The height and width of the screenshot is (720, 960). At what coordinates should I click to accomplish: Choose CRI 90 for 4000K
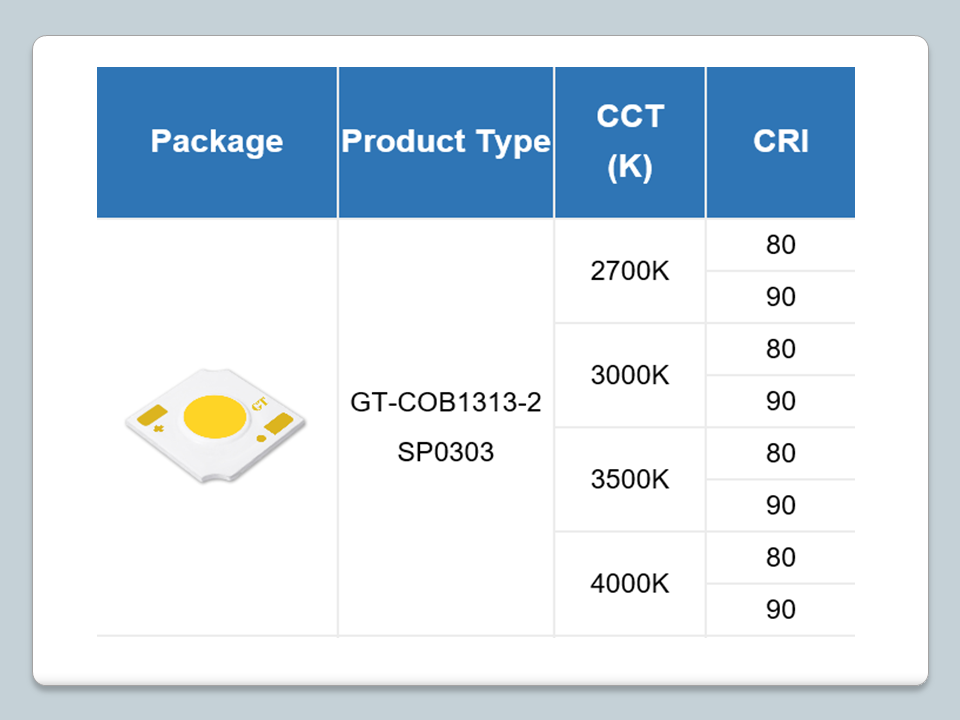(780, 610)
